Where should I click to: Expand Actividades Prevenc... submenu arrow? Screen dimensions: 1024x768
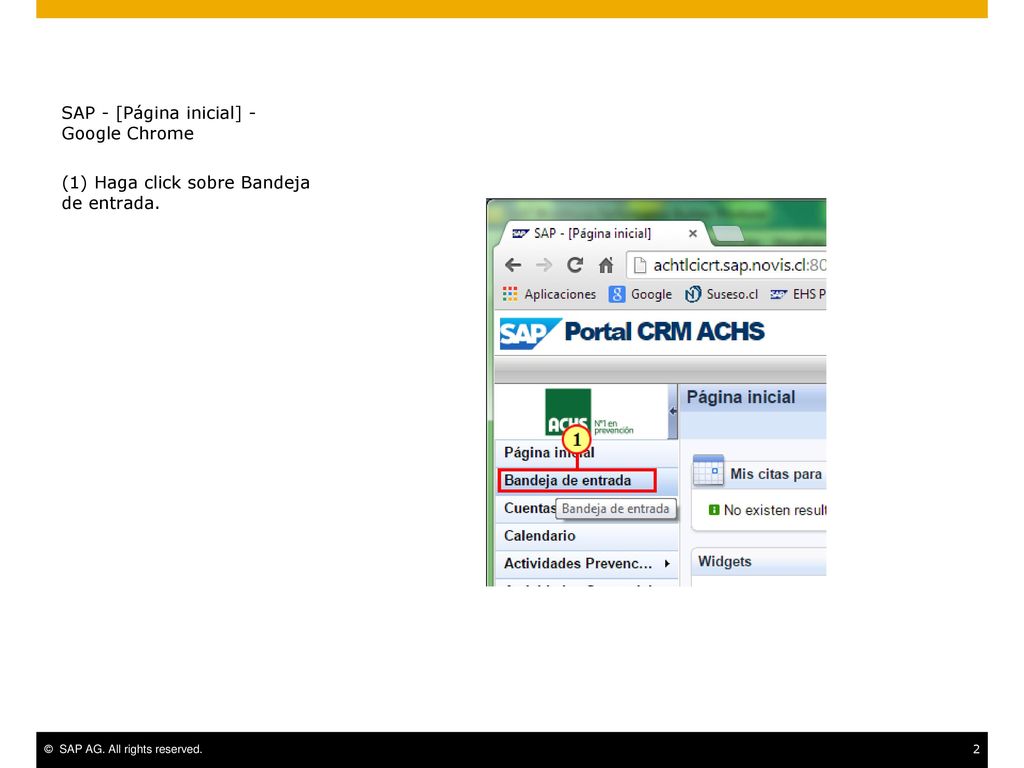667,564
